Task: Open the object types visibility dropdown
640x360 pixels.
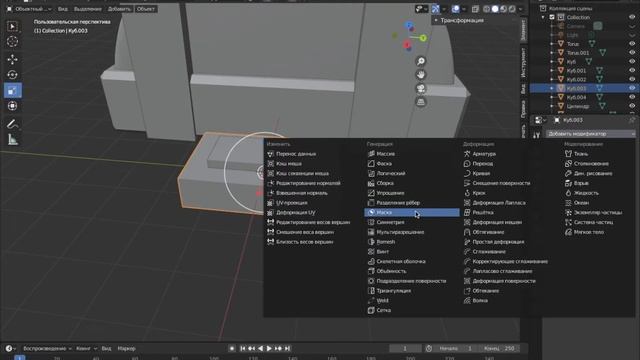Action: [421, 9]
